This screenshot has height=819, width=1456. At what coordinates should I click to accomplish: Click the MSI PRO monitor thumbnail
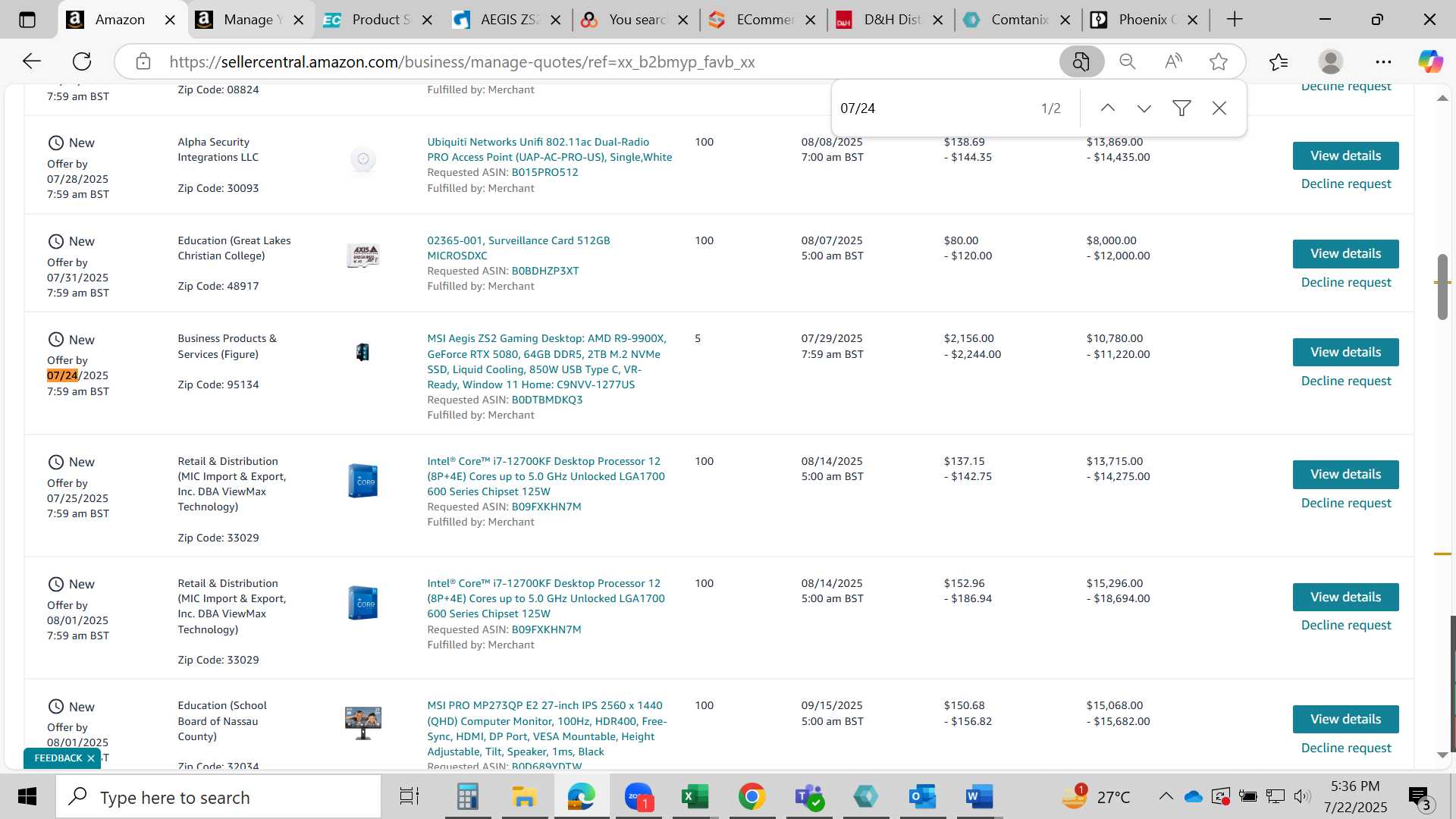pyautogui.click(x=362, y=723)
